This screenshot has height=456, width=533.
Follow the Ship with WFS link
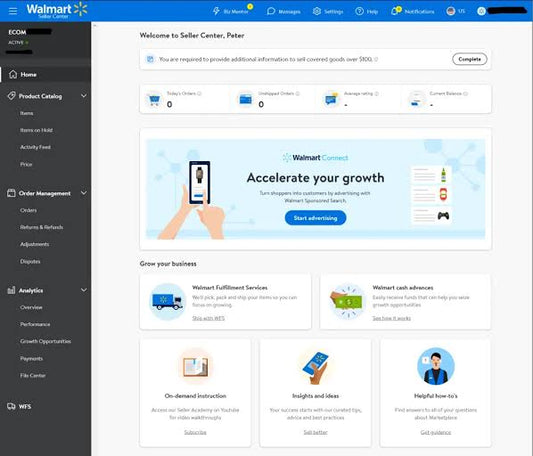point(208,318)
